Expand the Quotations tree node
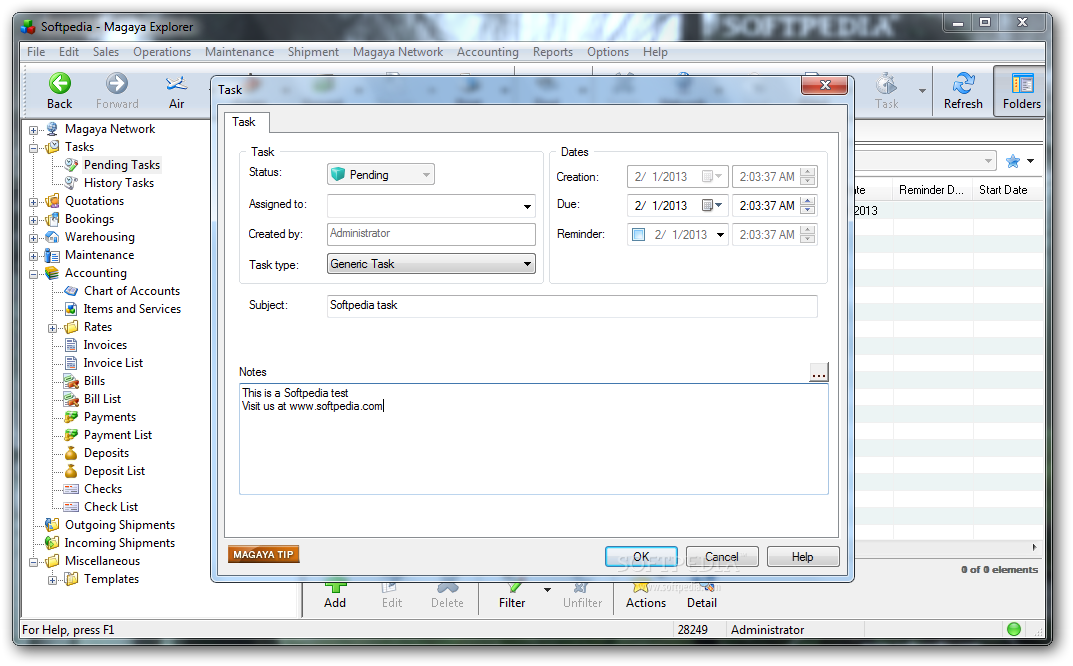The image size is (1073, 666). coord(33,202)
